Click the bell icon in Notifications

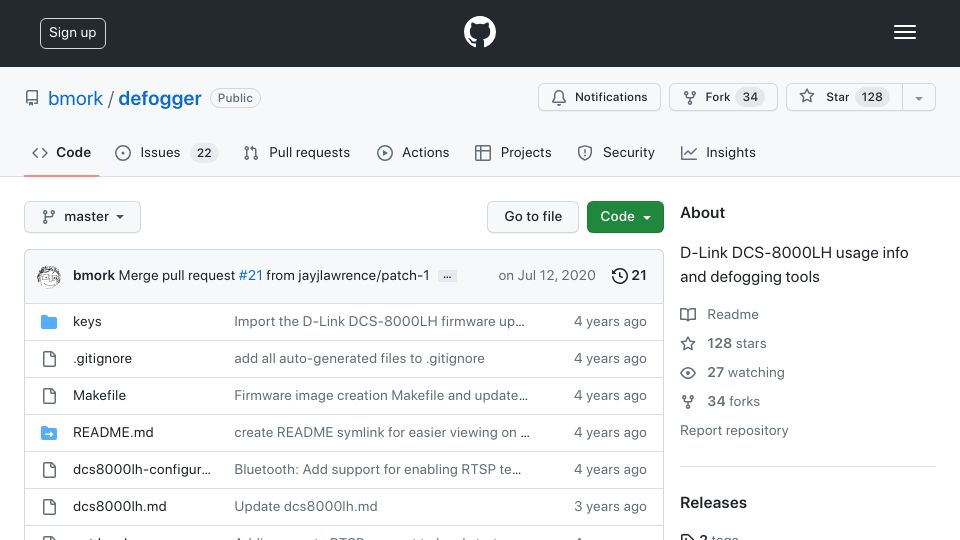pos(558,97)
